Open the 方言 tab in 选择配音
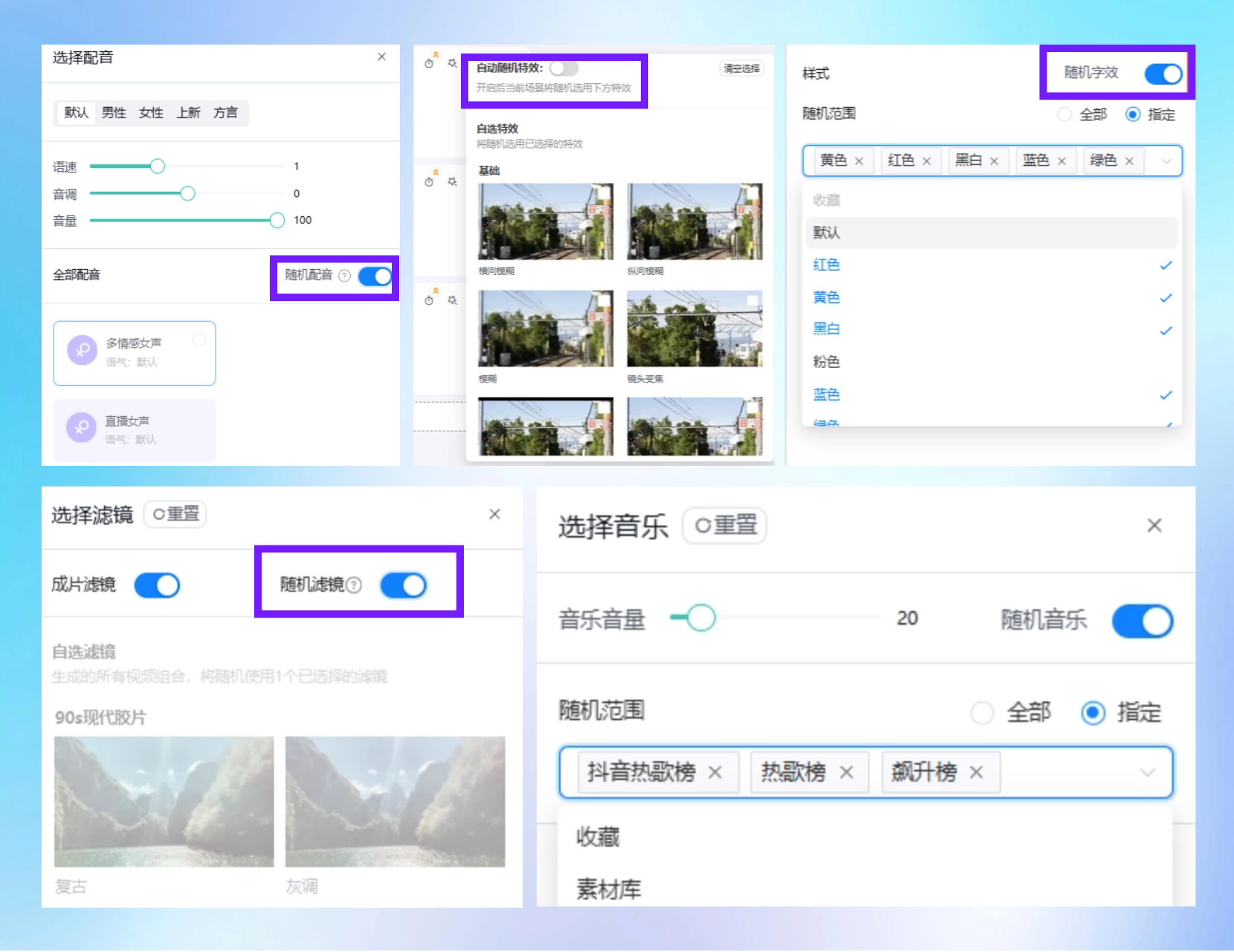The height and width of the screenshot is (952, 1234). pos(227,113)
